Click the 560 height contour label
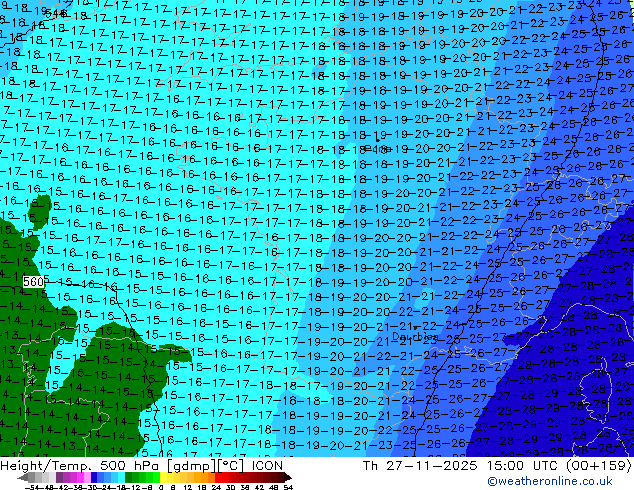Viewport: 634px width, 490px height. tap(33, 281)
